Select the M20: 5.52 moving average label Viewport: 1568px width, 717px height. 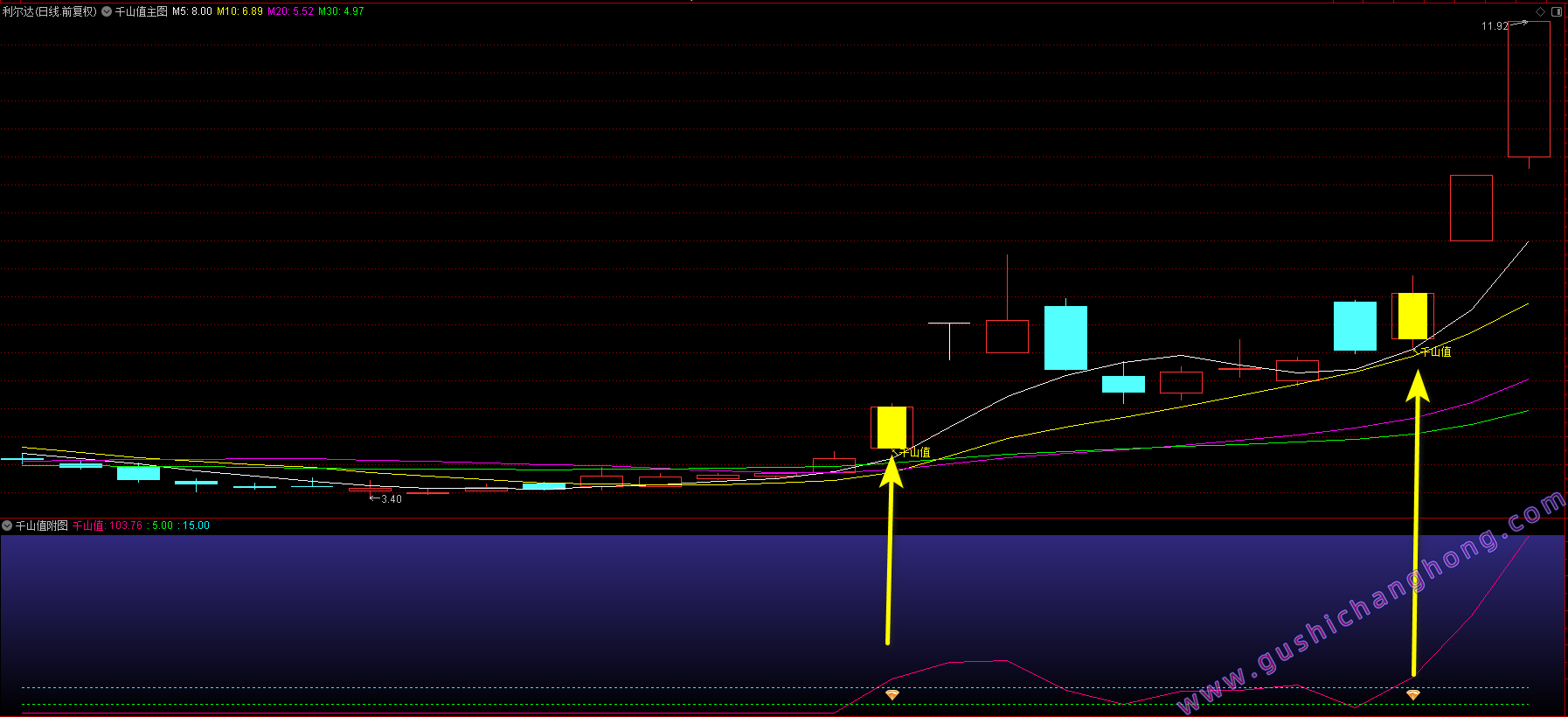(290, 11)
